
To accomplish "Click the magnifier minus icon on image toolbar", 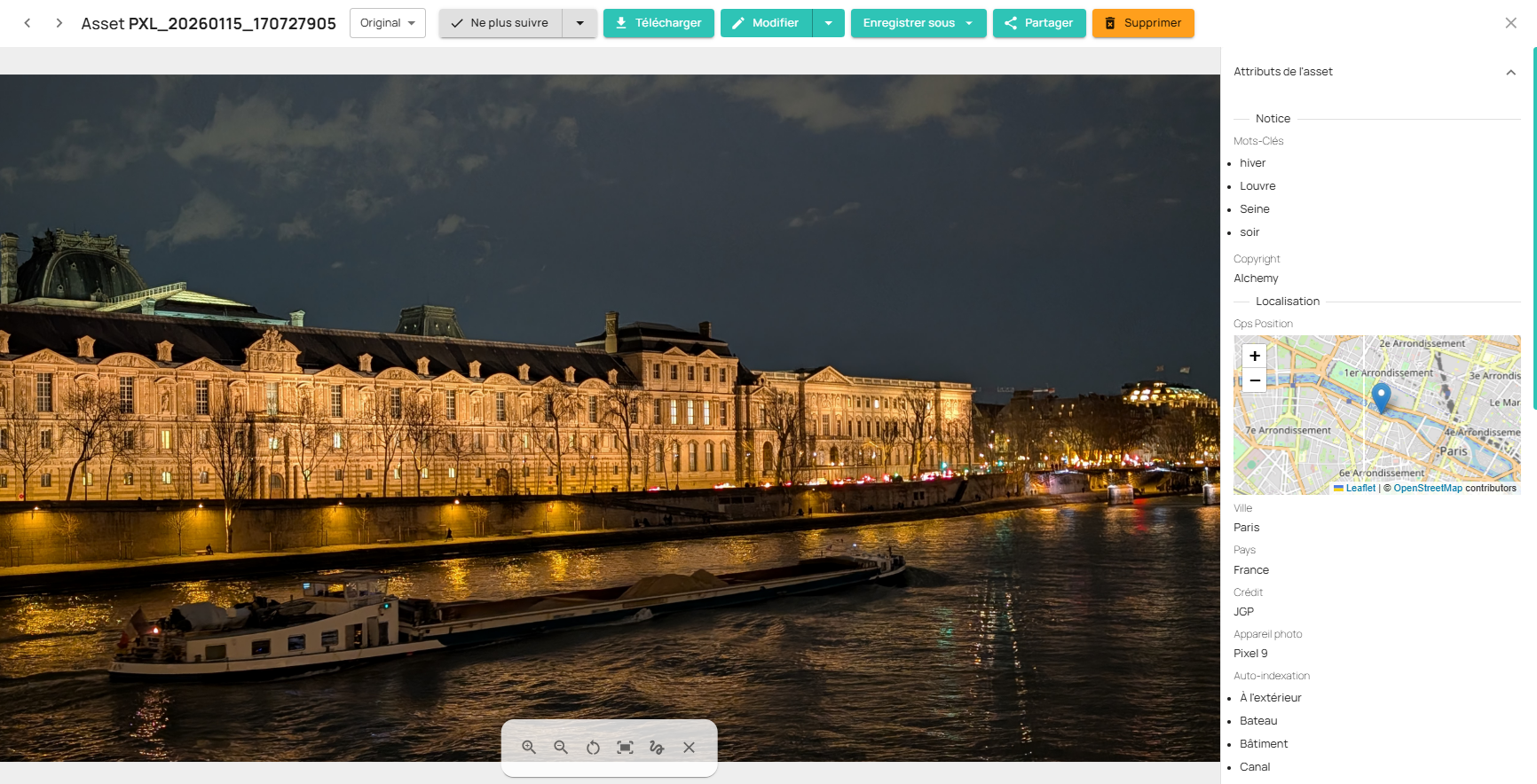I will pyautogui.click(x=561, y=748).
